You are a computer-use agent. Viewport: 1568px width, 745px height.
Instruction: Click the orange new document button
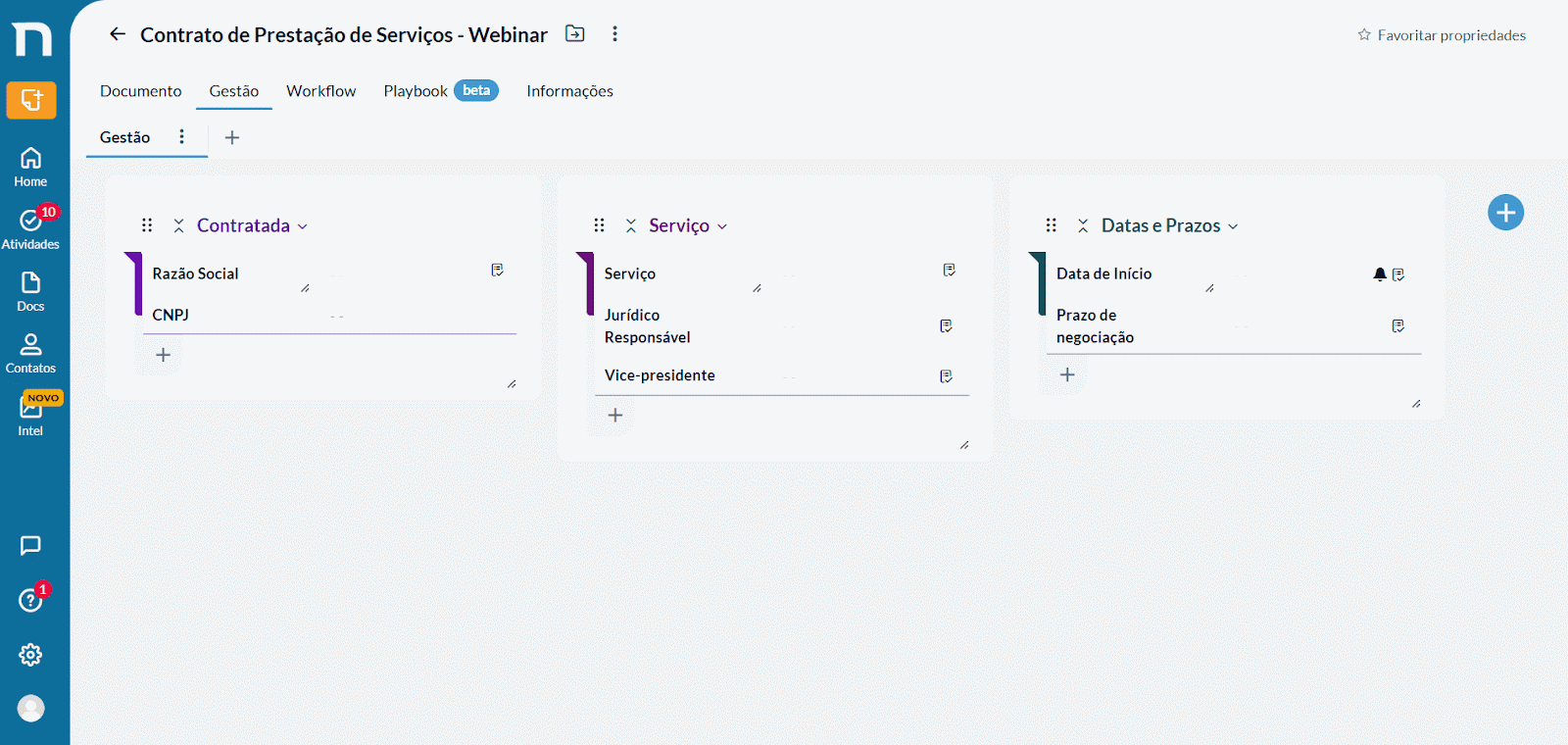pyautogui.click(x=31, y=100)
